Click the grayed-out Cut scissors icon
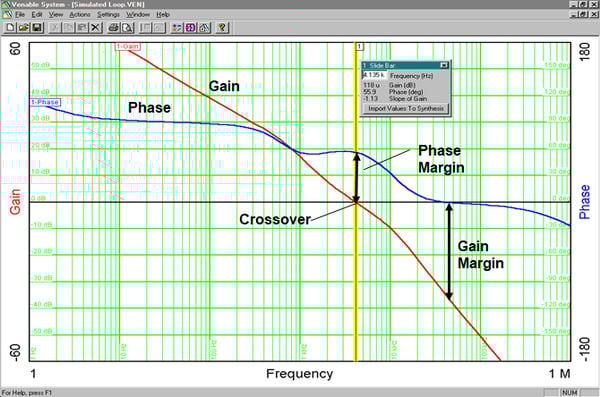 click(55, 28)
